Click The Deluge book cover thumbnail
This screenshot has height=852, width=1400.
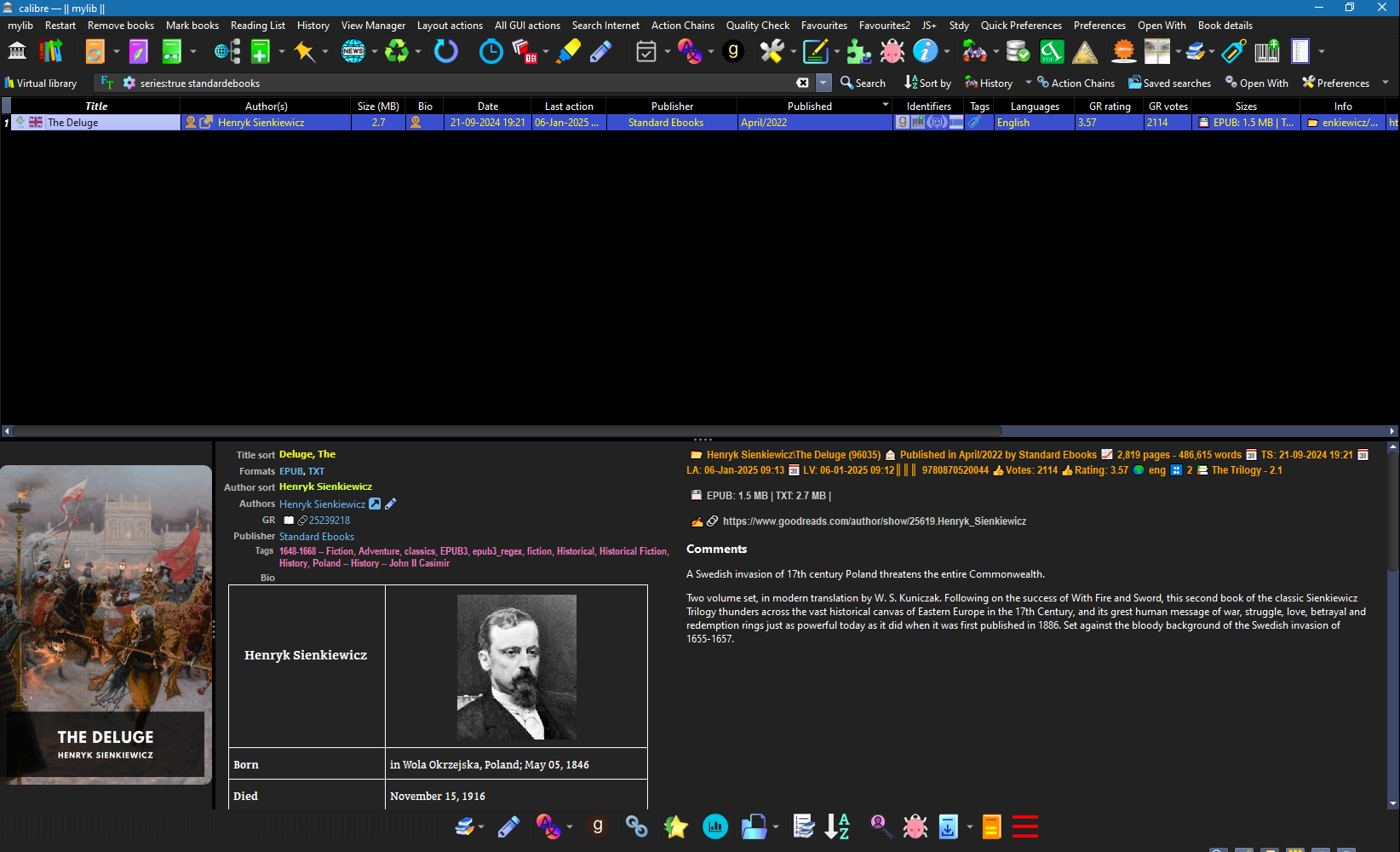click(106, 625)
